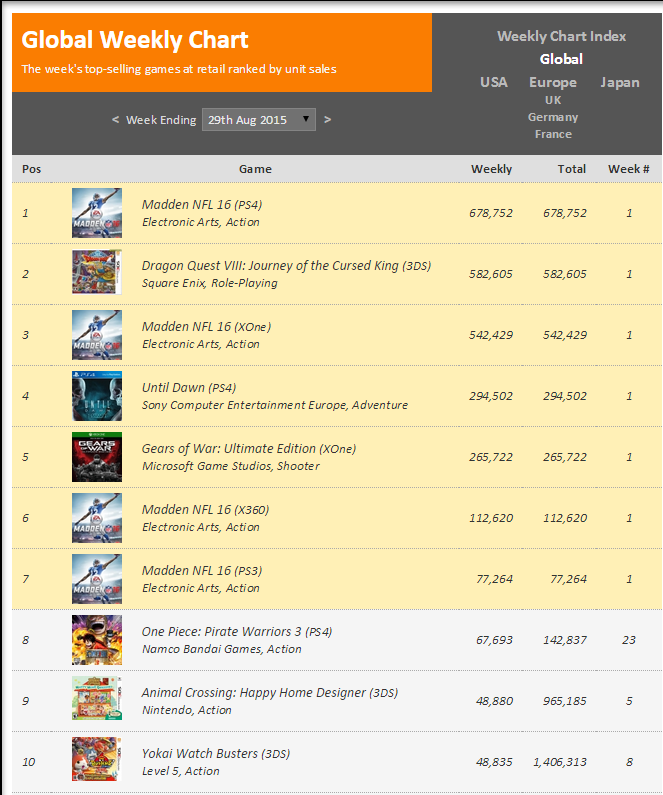This screenshot has height=795, width=663.
Task: Click Dragon Quest VIII: Journey of the Cursed King title
Action: coord(286,266)
